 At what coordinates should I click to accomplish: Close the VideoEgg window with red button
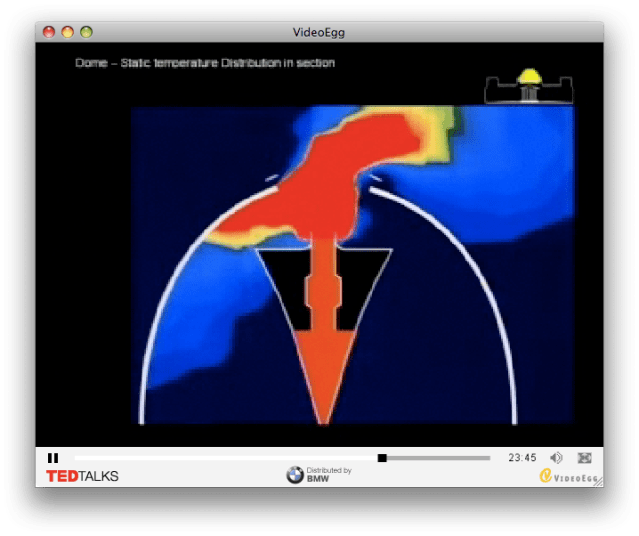click(x=49, y=32)
